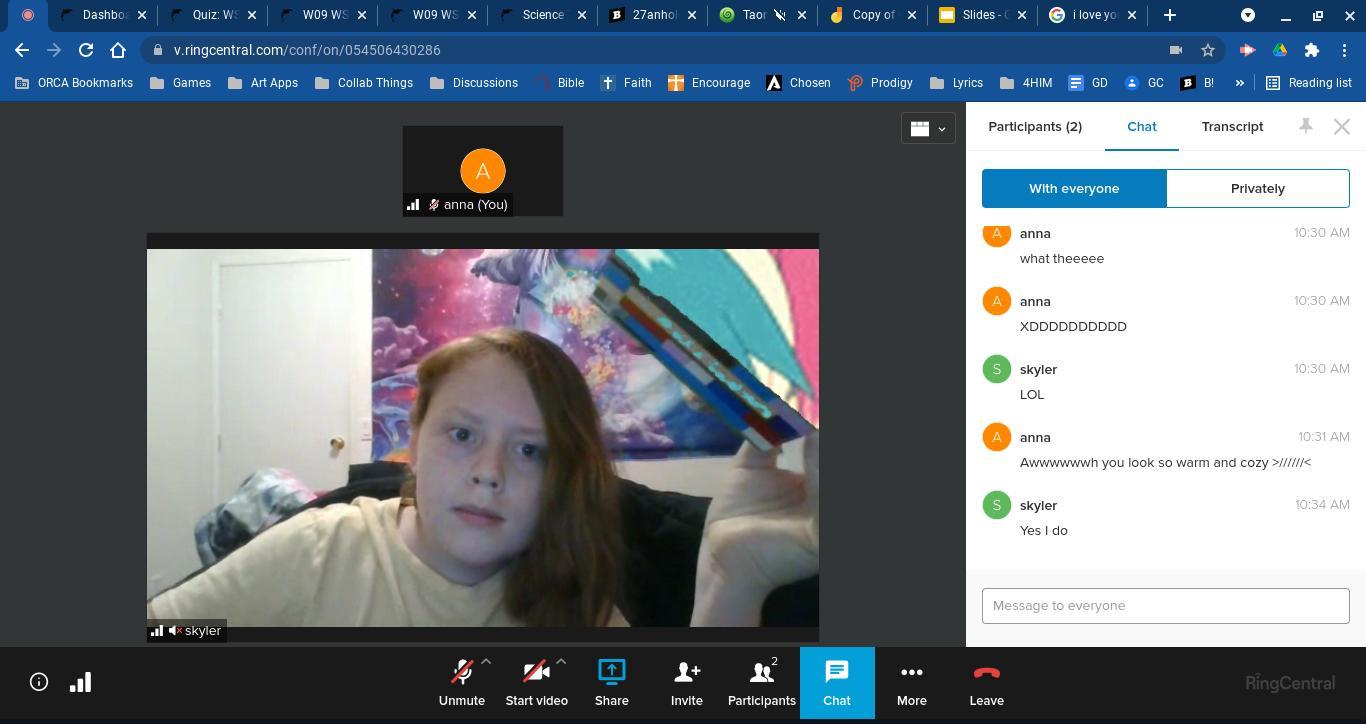
Task: Open camera permission indicator in address bar
Action: point(1176,50)
